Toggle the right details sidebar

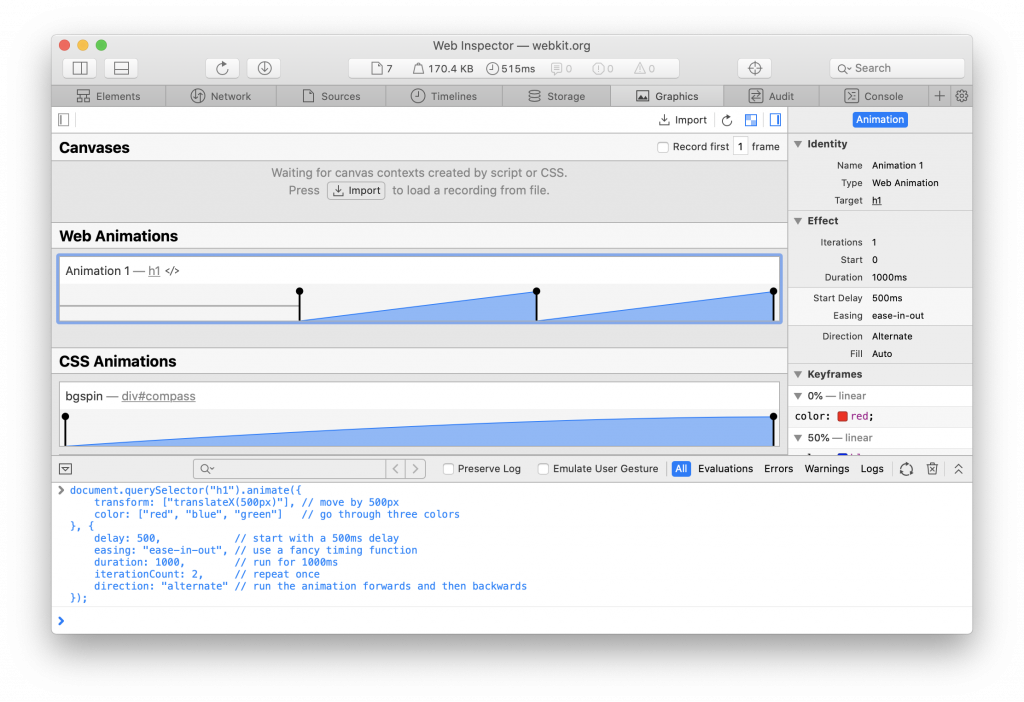(x=775, y=120)
